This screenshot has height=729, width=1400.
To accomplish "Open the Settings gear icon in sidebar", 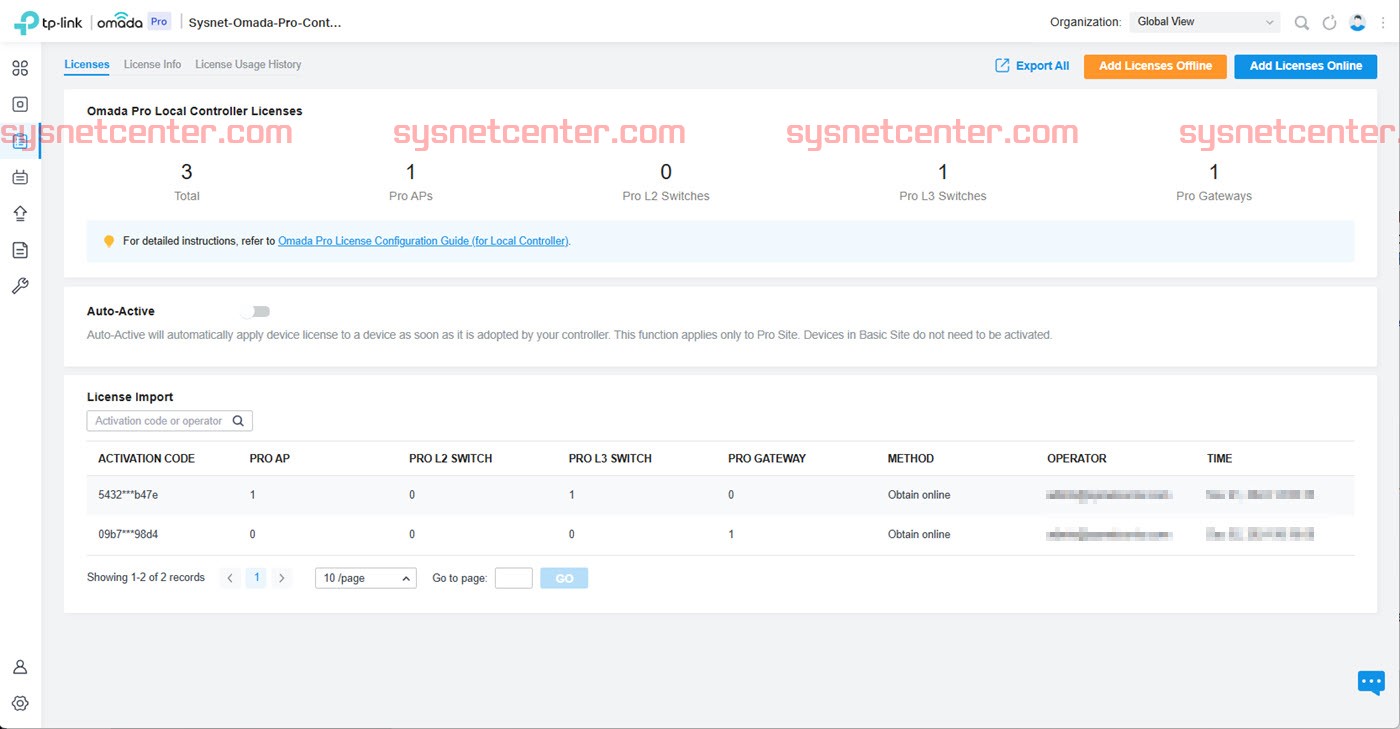I will 20,703.
